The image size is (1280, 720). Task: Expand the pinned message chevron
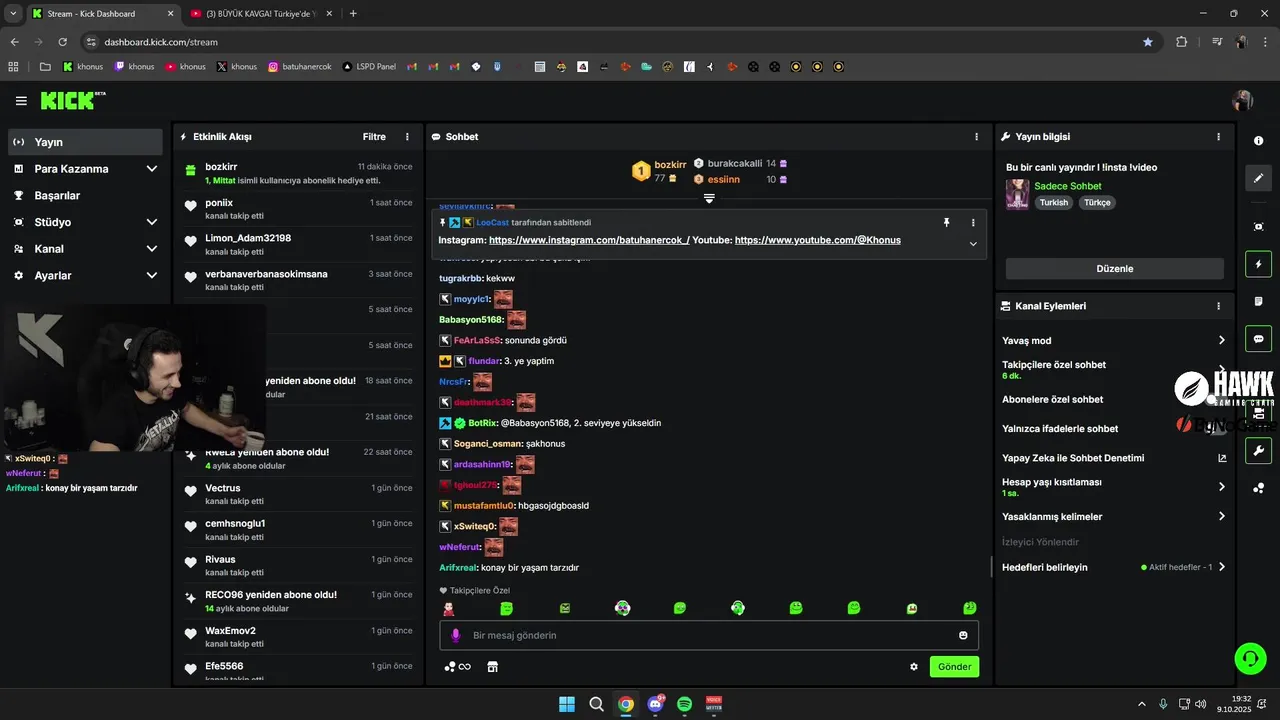click(973, 244)
